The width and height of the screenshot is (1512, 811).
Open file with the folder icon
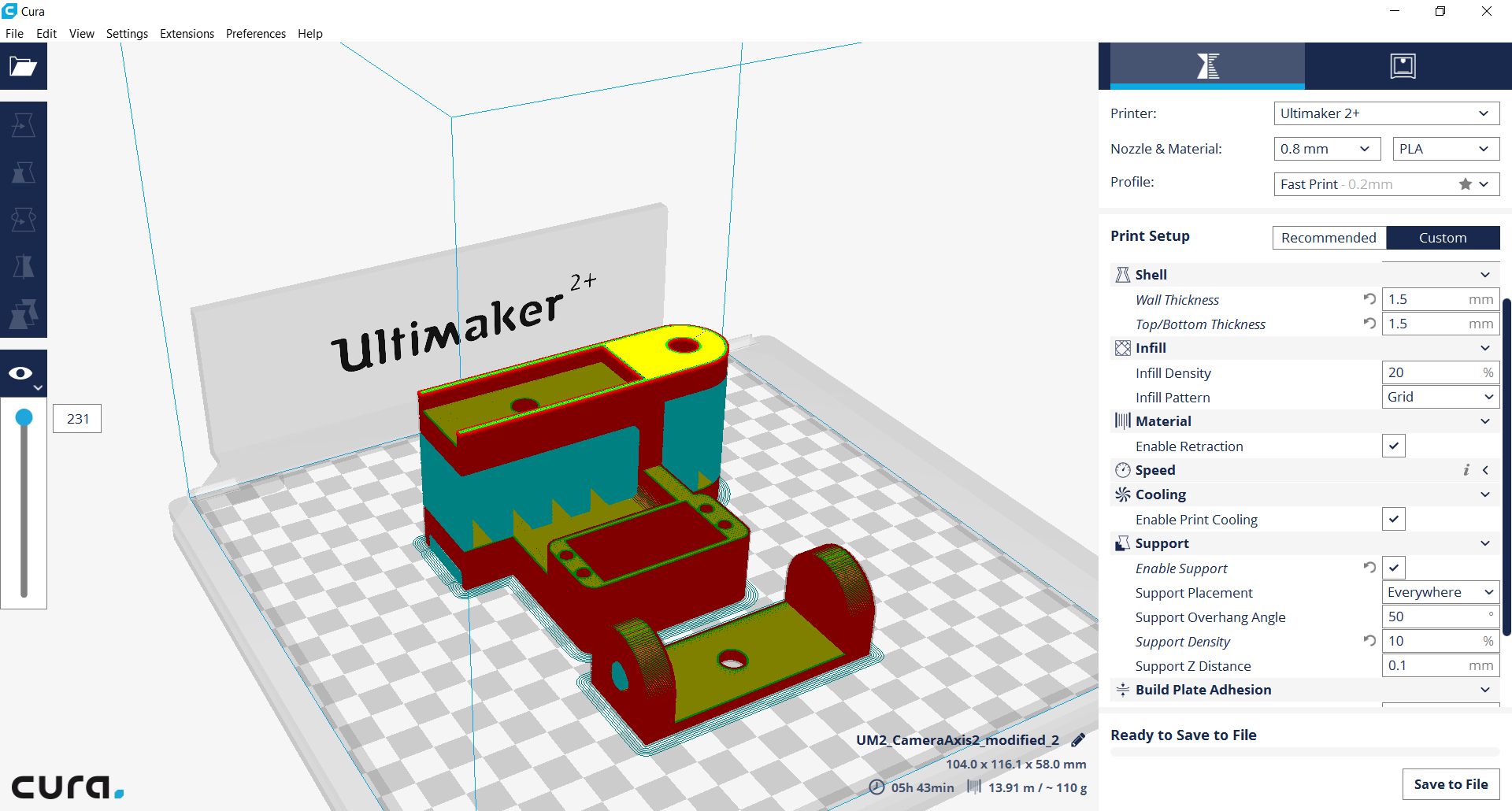coord(24,66)
